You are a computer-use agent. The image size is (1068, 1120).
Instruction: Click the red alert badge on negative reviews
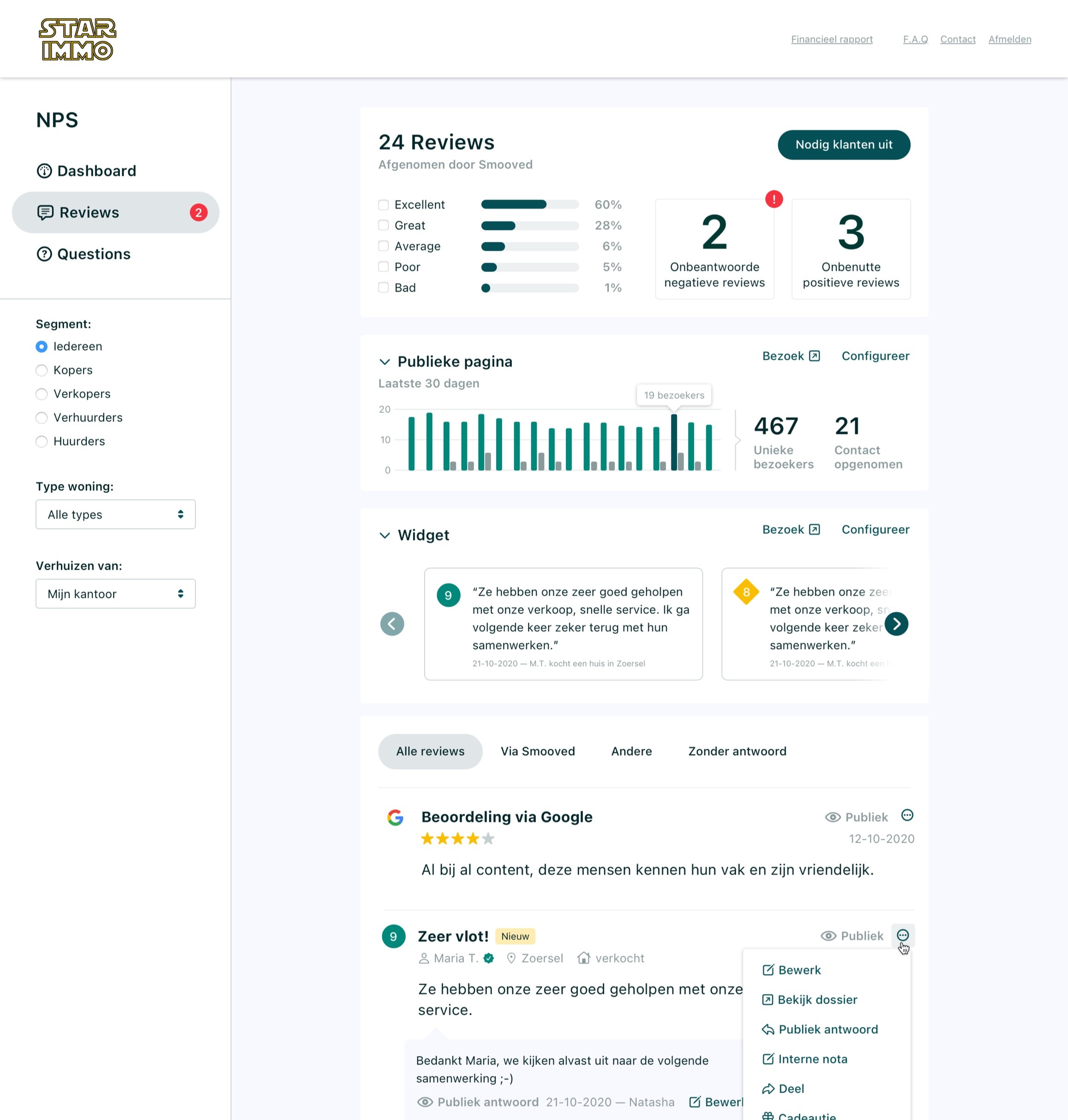(x=774, y=199)
